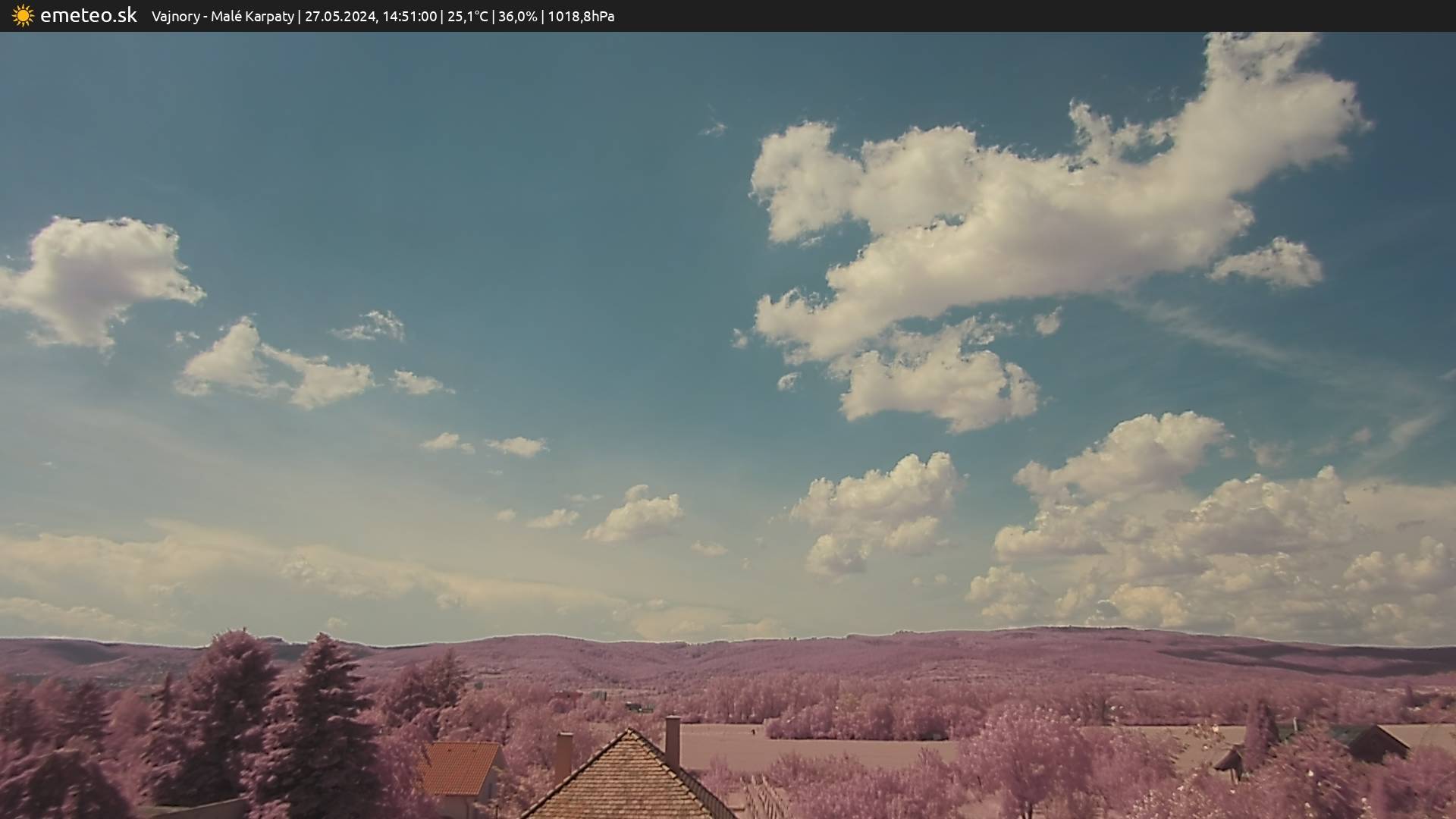This screenshot has width=1456, height=819.
Task: Click the emeteo.sk site name
Action: [x=89, y=15]
